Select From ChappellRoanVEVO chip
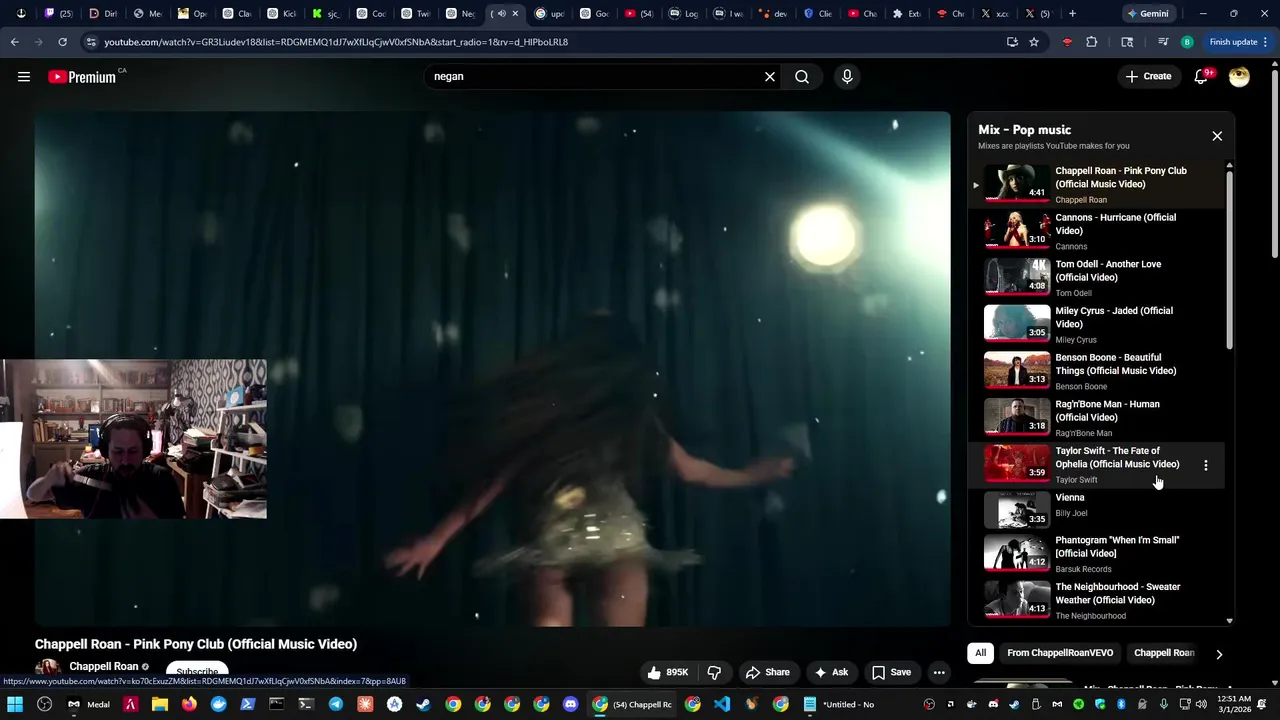Image resolution: width=1280 pixels, height=720 pixels. click(x=1060, y=653)
